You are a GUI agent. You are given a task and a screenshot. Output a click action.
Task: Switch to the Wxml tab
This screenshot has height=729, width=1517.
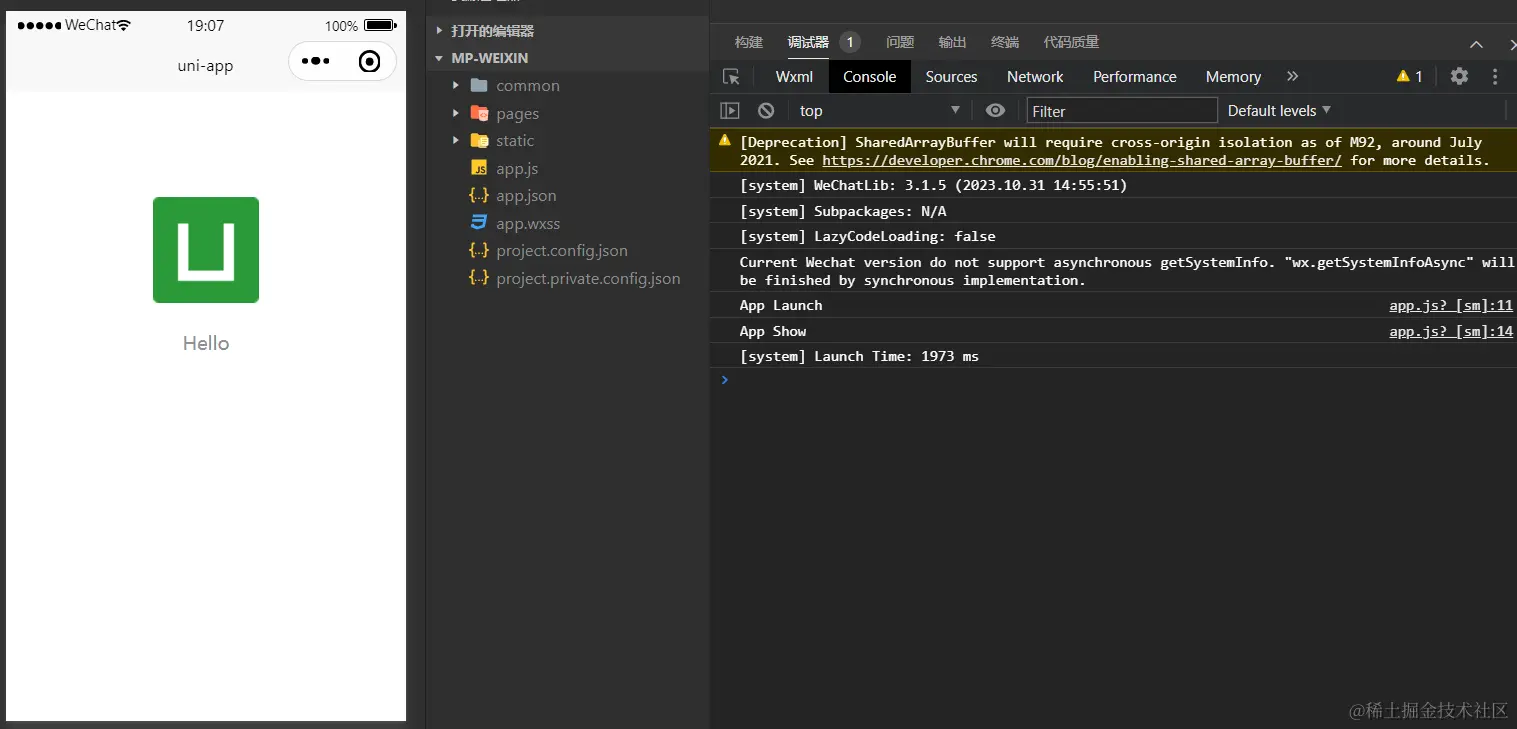(793, 76)
